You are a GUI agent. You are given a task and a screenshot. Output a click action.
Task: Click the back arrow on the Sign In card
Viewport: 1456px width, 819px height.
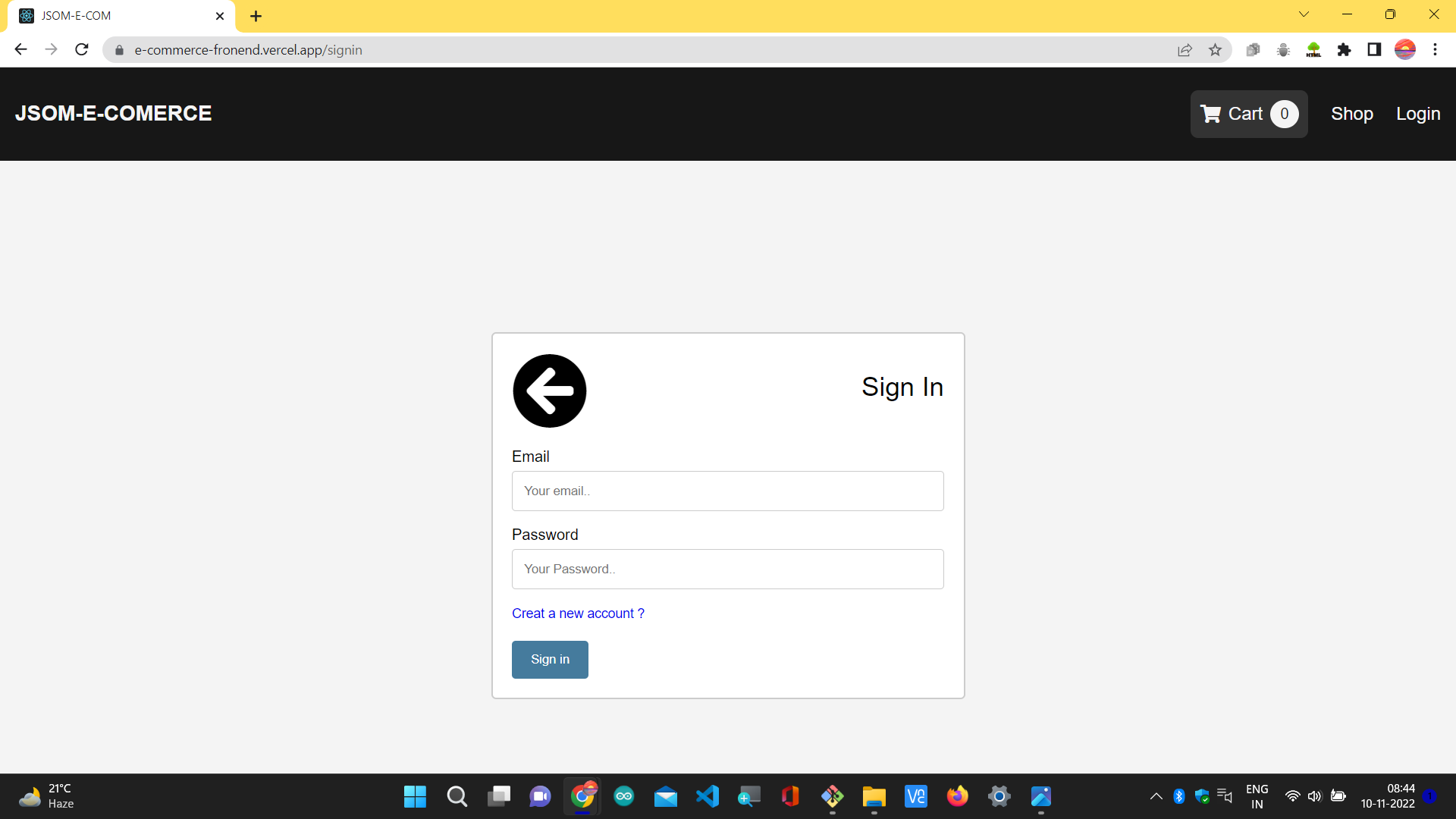[550, 391]
